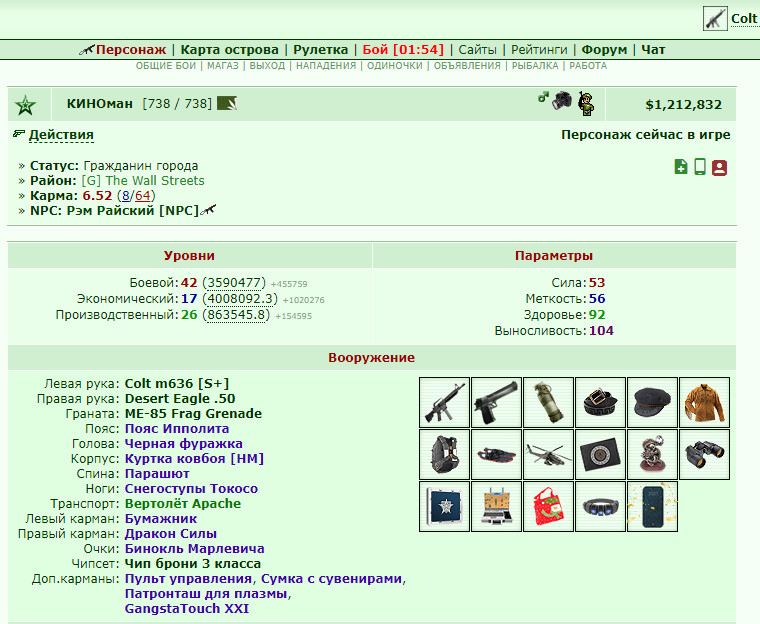Click the parachute backpack inventory icon
Viewport: 760px width, 624px height.
[444, 454]
